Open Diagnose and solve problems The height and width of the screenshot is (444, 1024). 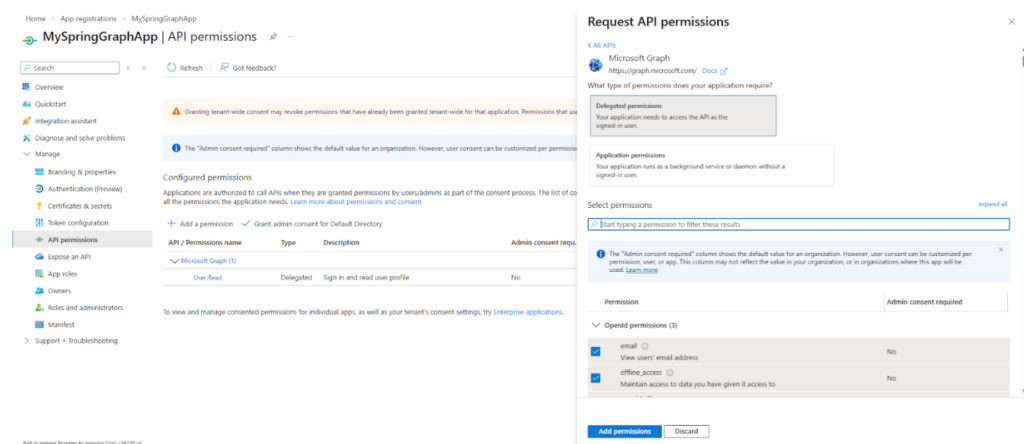click(x=80, y=138)
